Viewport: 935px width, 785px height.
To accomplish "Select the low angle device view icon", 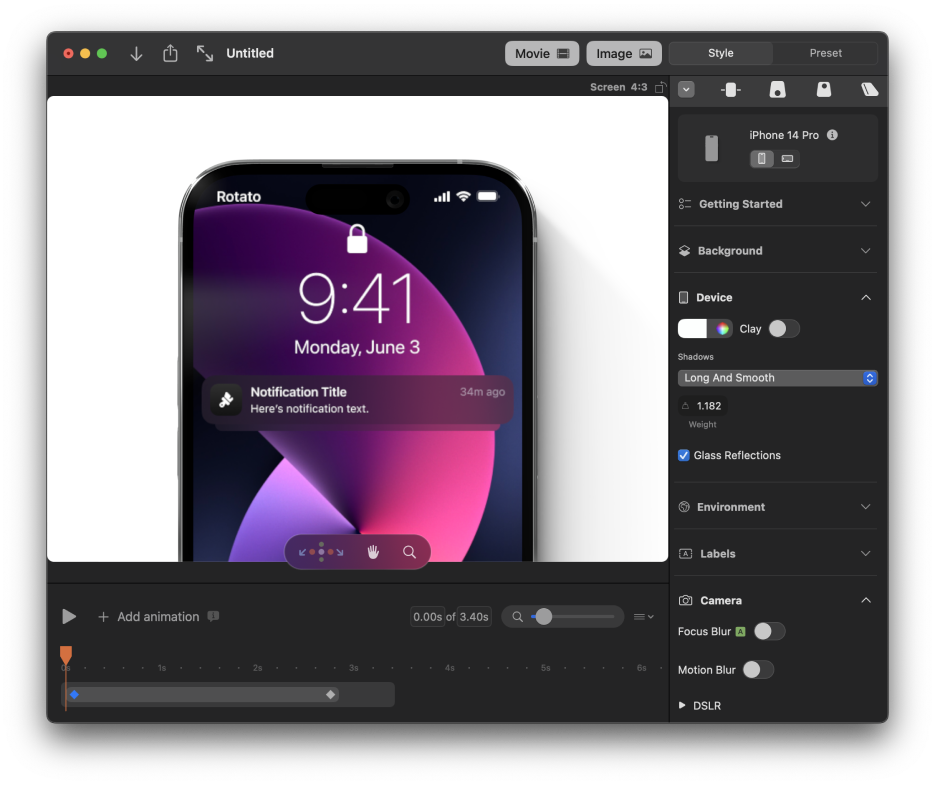I will (x=777, y=90).
